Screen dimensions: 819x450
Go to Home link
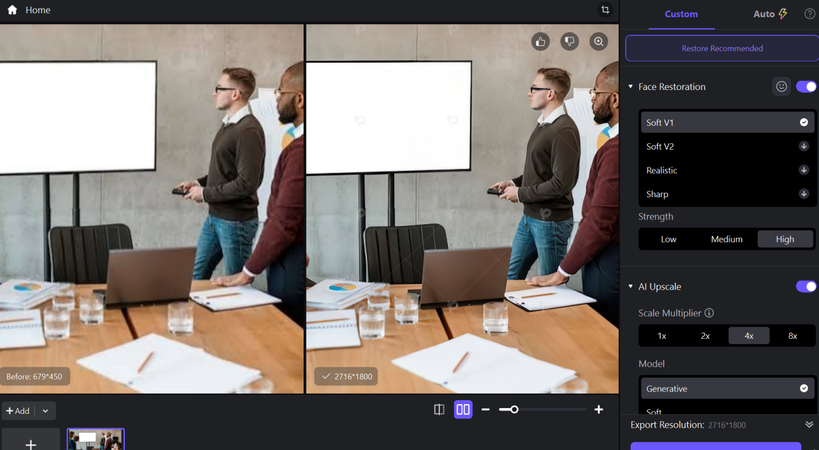click(x=38, y=10)
